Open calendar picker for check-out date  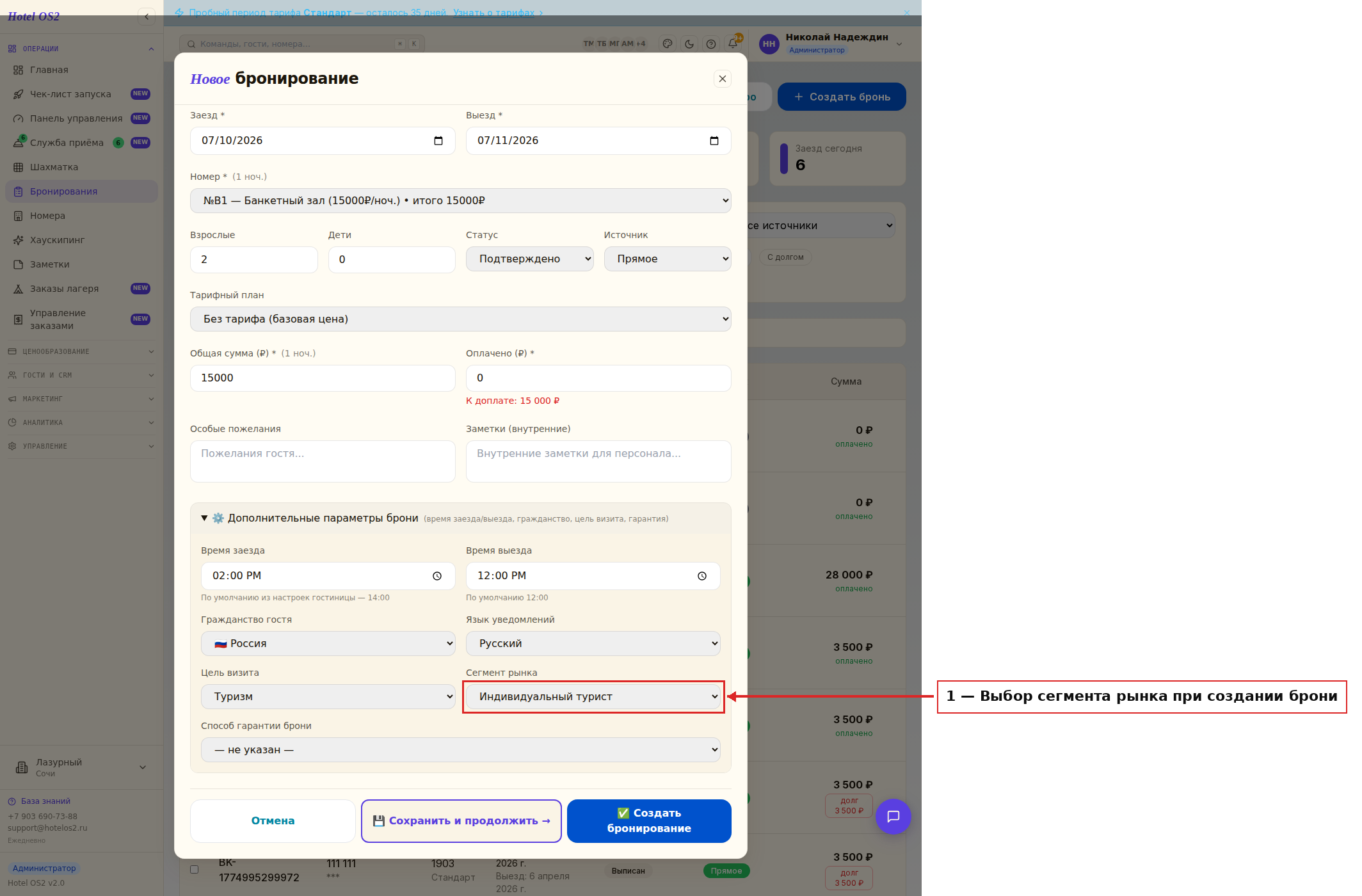point(714,141)
